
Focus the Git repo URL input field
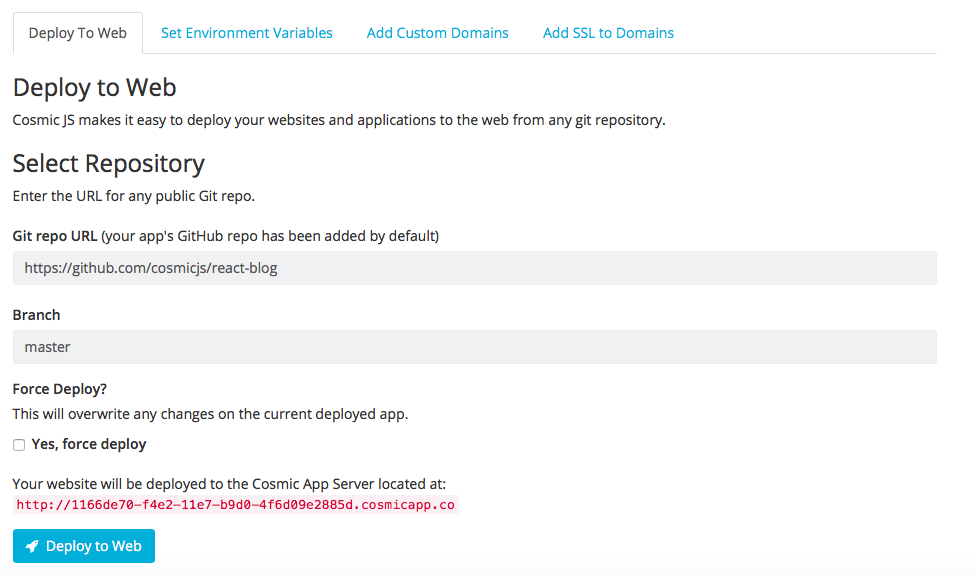point(474,268)
